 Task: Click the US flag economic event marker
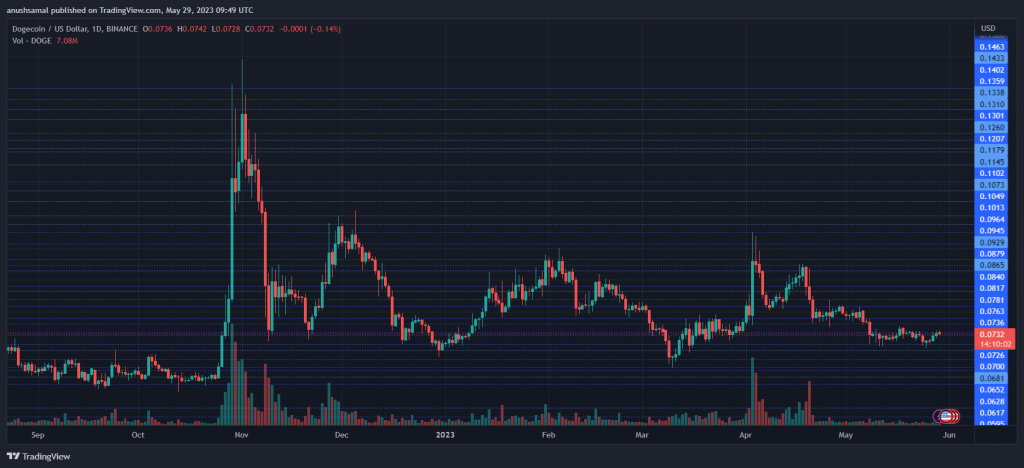point(946,415)
